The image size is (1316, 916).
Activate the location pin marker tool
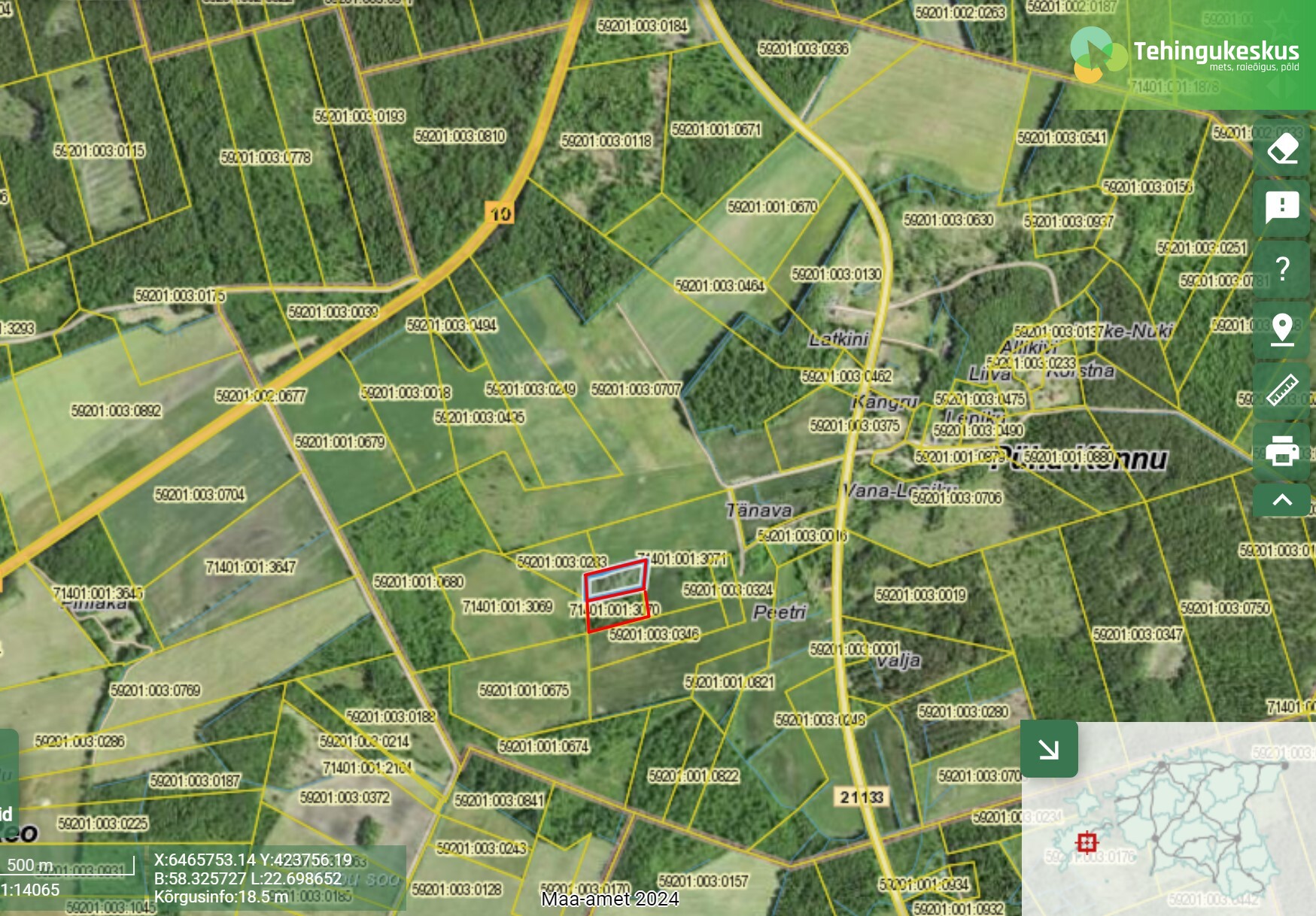[1282, 329]
